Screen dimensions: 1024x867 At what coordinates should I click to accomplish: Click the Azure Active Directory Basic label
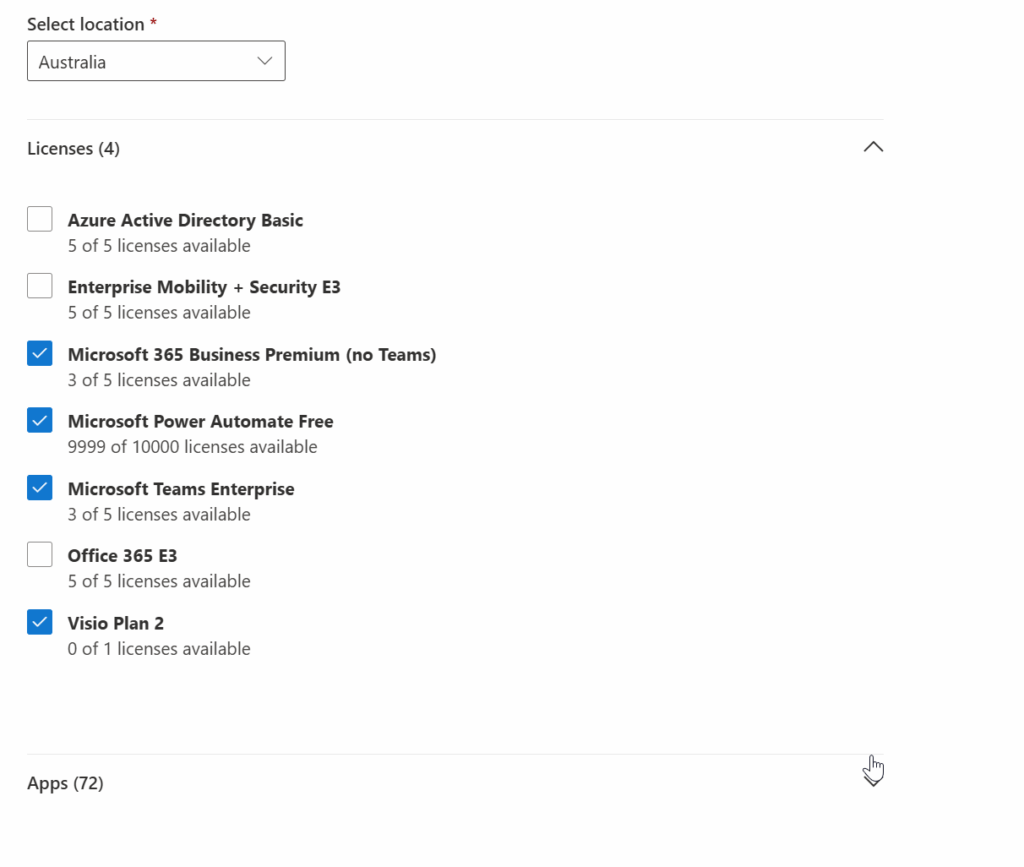click(185, 221)
